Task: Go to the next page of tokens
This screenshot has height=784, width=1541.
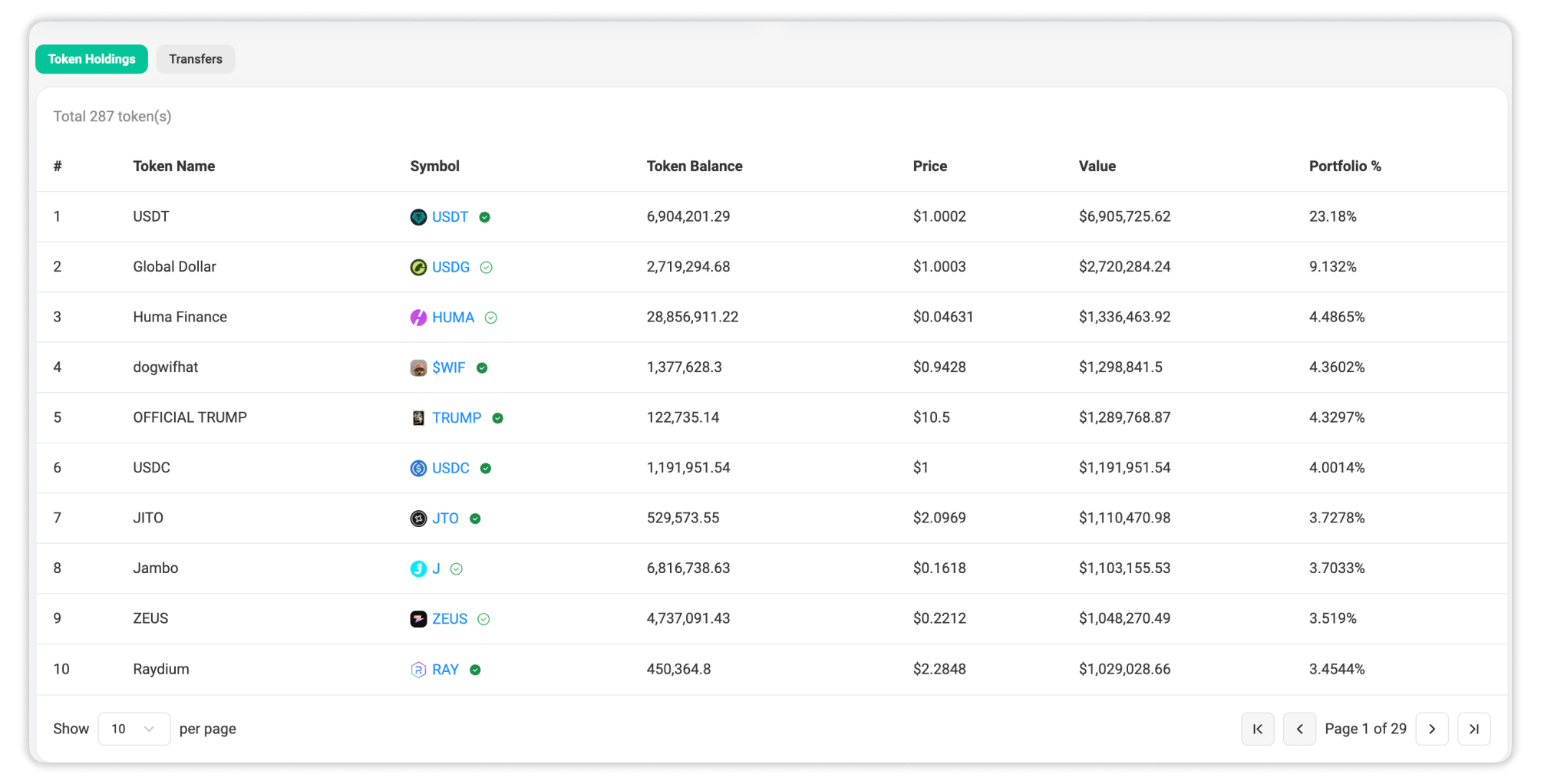Action: point(1432,729)
